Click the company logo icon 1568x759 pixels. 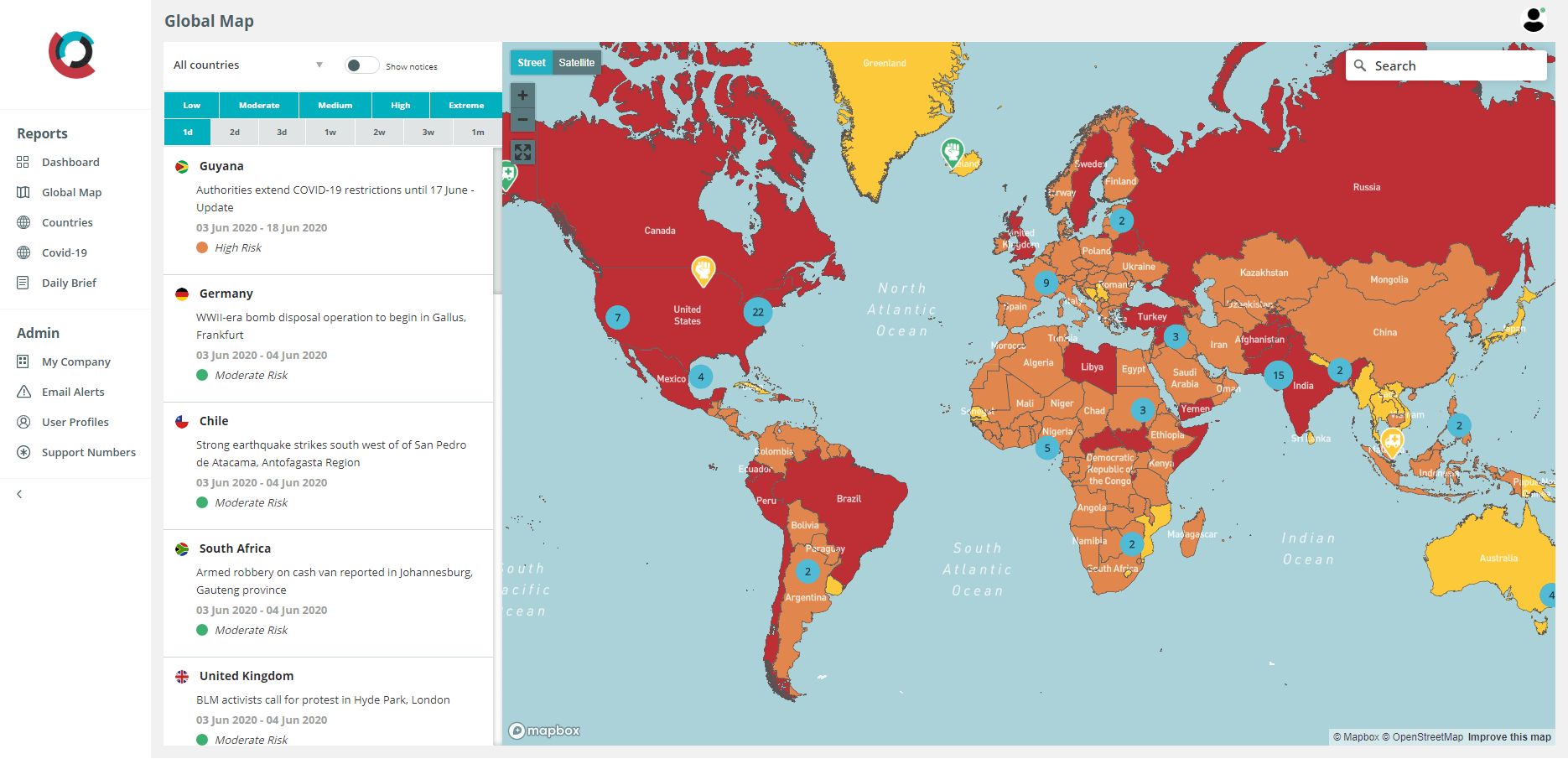coord(72,55)
